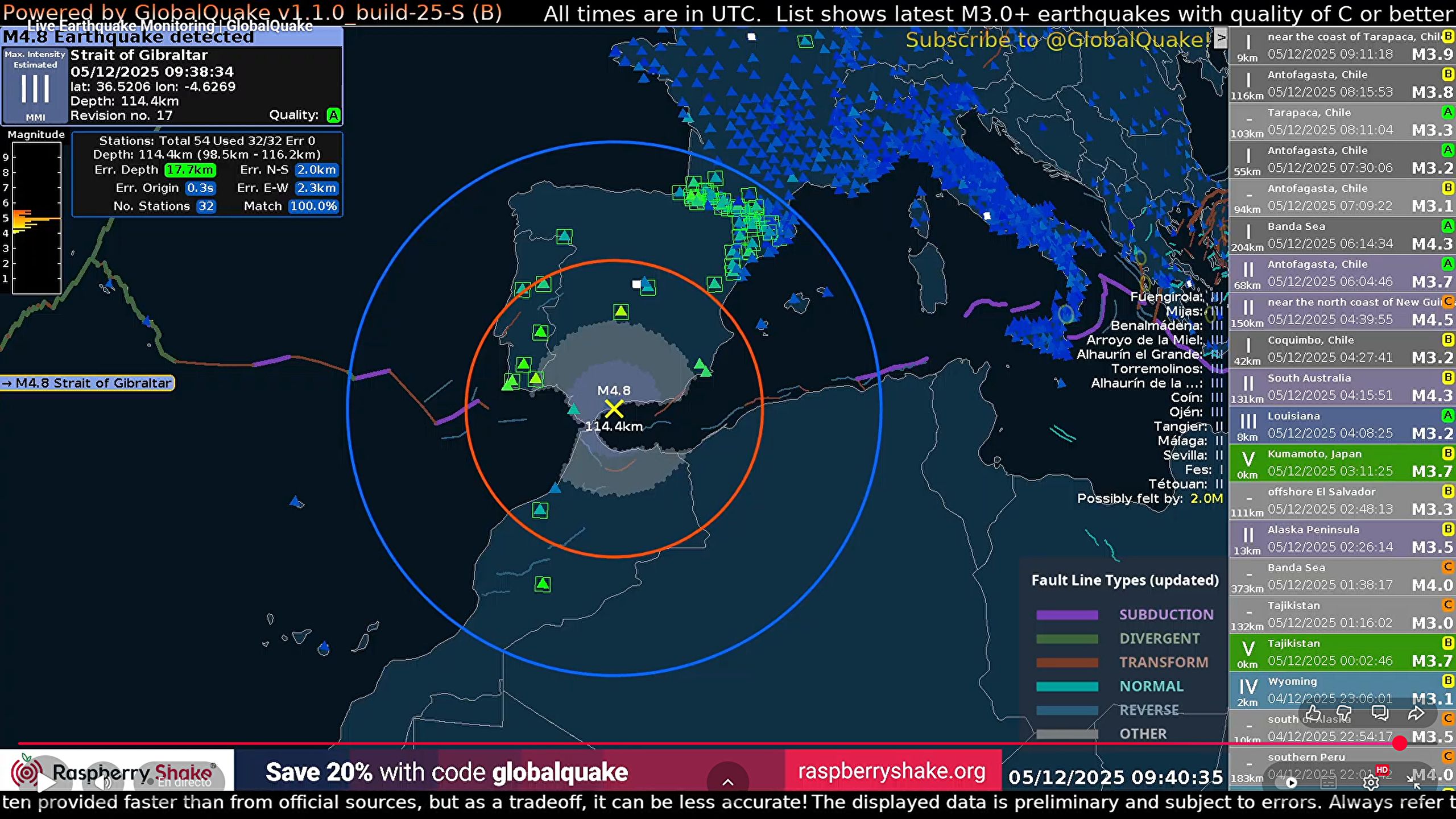Jump to live using the En directo indicator
Image resolution: width=1456 pixels, height=819 pixels.
pyautogui.click(x=176, y=782)
